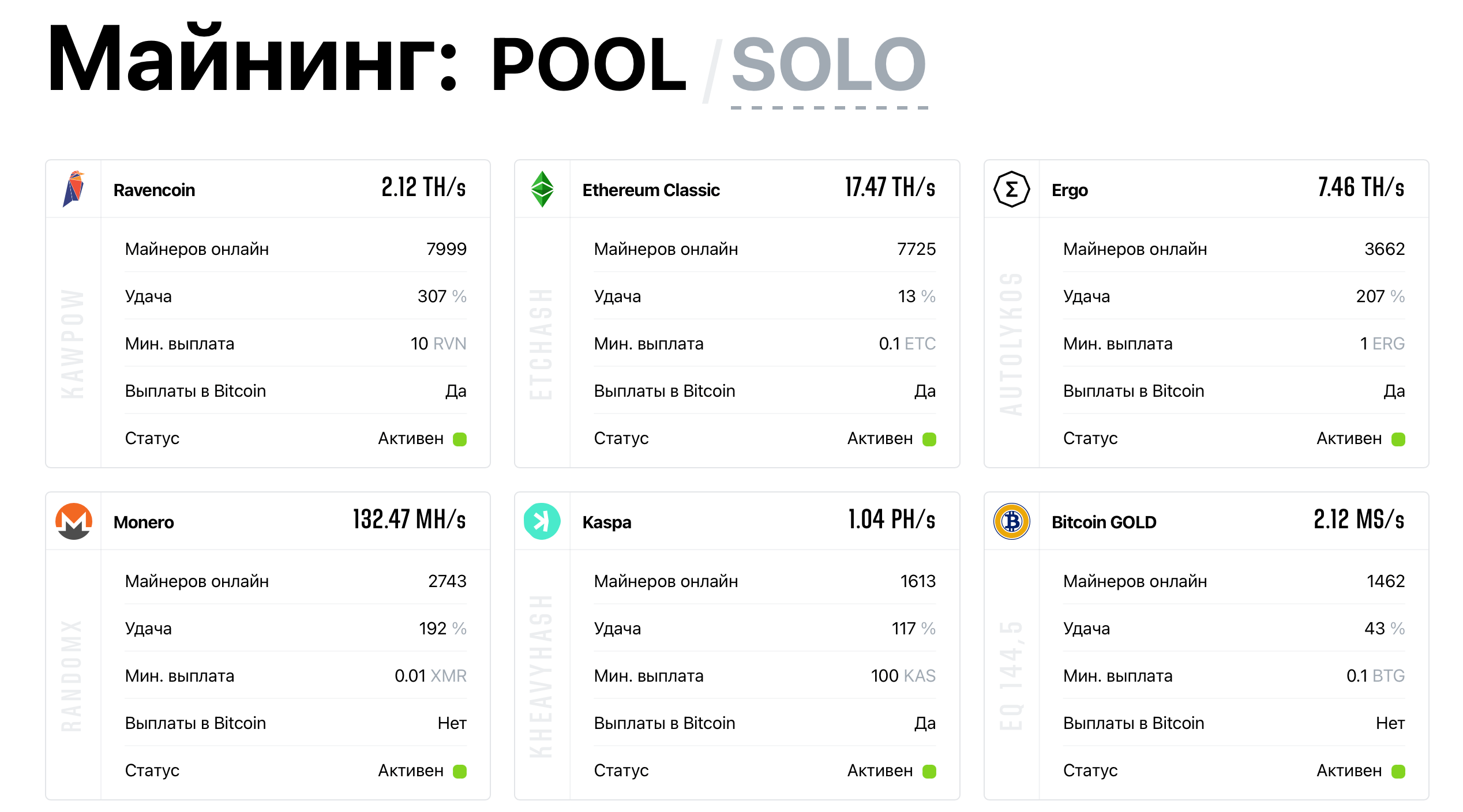
Task: Click the Ergo sigma hexagon icon
Action: (1011, 189)
